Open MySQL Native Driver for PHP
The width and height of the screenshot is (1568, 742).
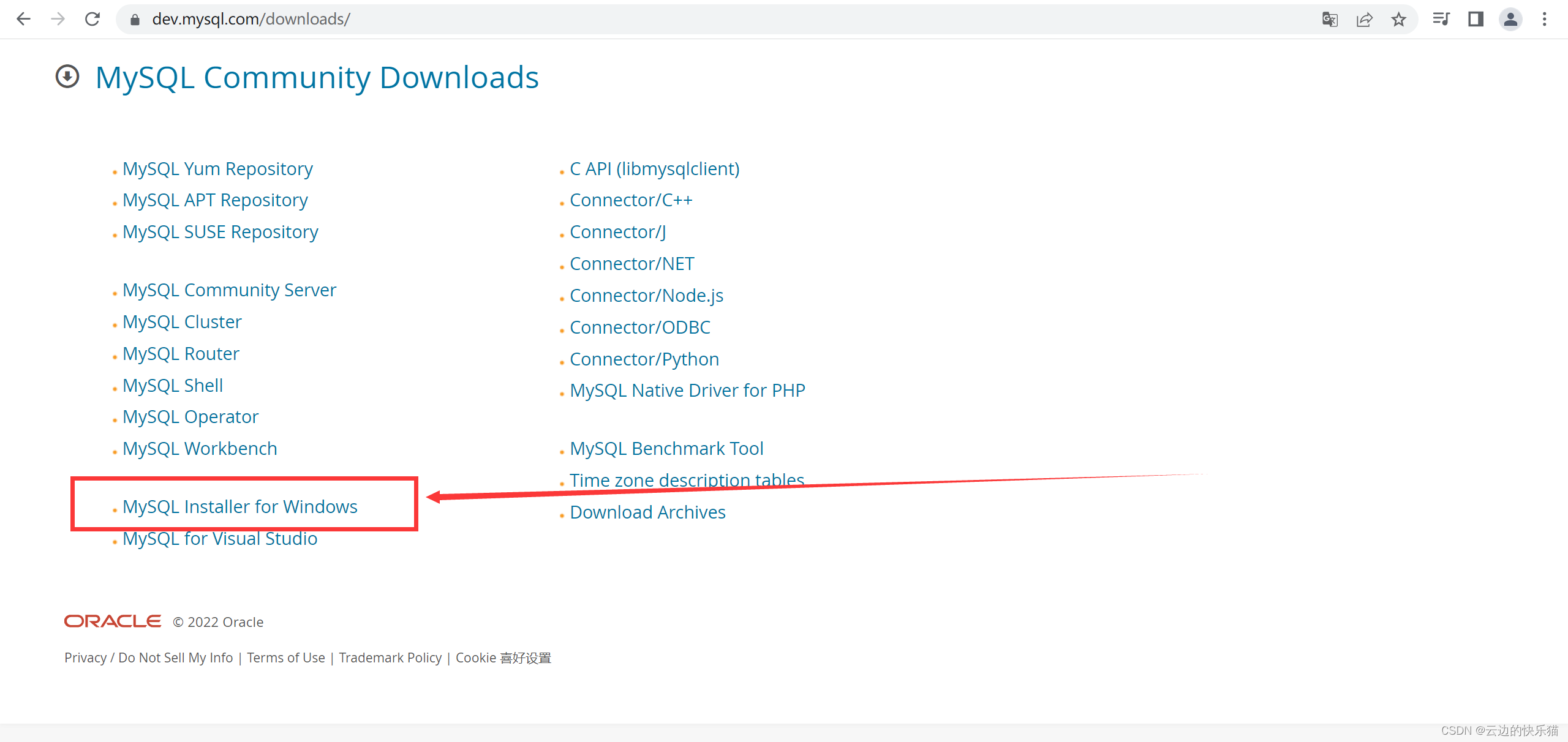pos(687,391)
